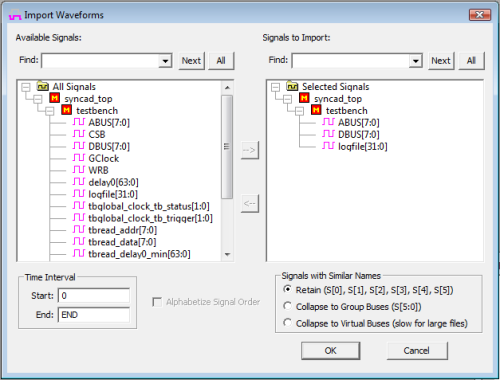Click the Time Interval End field
Screen dimensions: 500x380
(94, 315)
